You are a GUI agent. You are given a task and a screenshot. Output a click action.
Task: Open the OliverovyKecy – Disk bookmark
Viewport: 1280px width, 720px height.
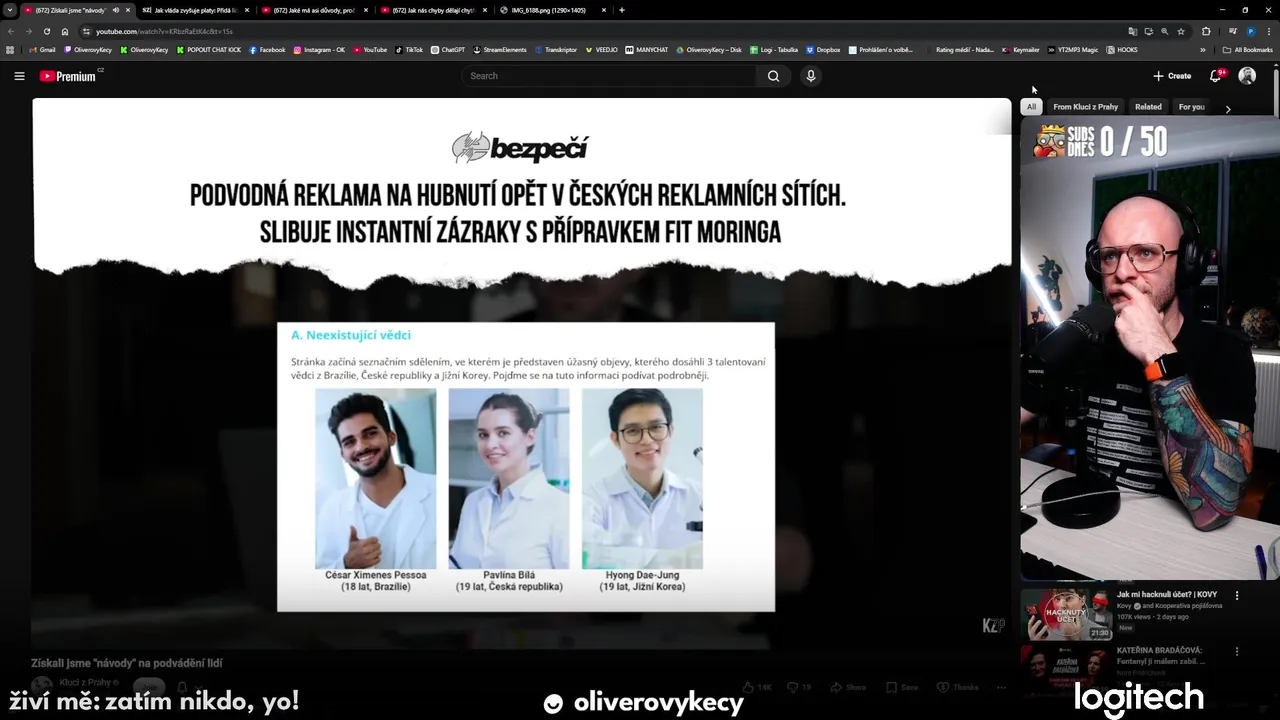coord(709,49)
